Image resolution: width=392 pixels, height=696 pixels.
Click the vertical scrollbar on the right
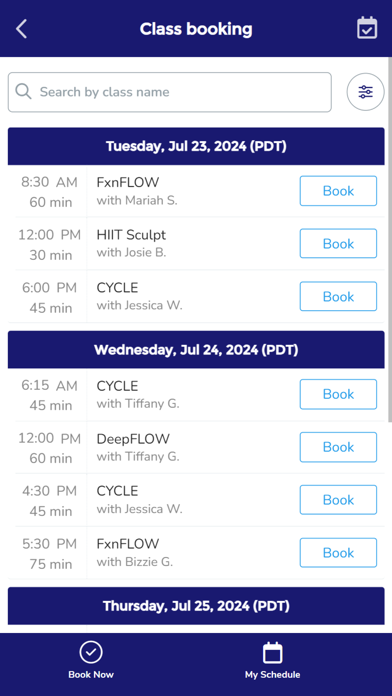click(390, 240)
